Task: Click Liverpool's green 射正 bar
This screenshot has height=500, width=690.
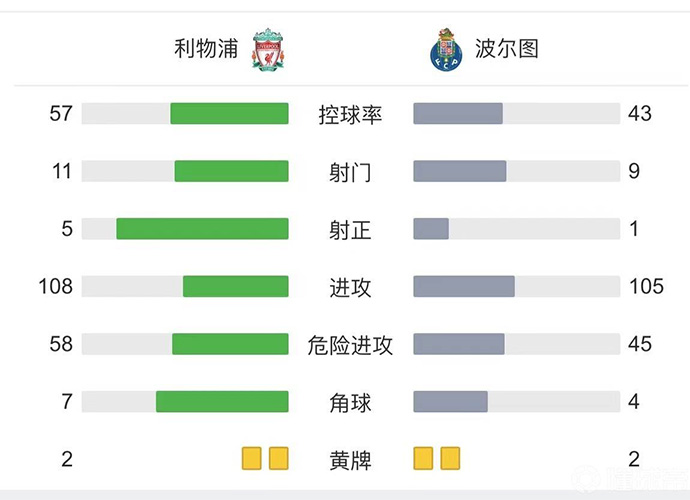Action: [202, 229]
